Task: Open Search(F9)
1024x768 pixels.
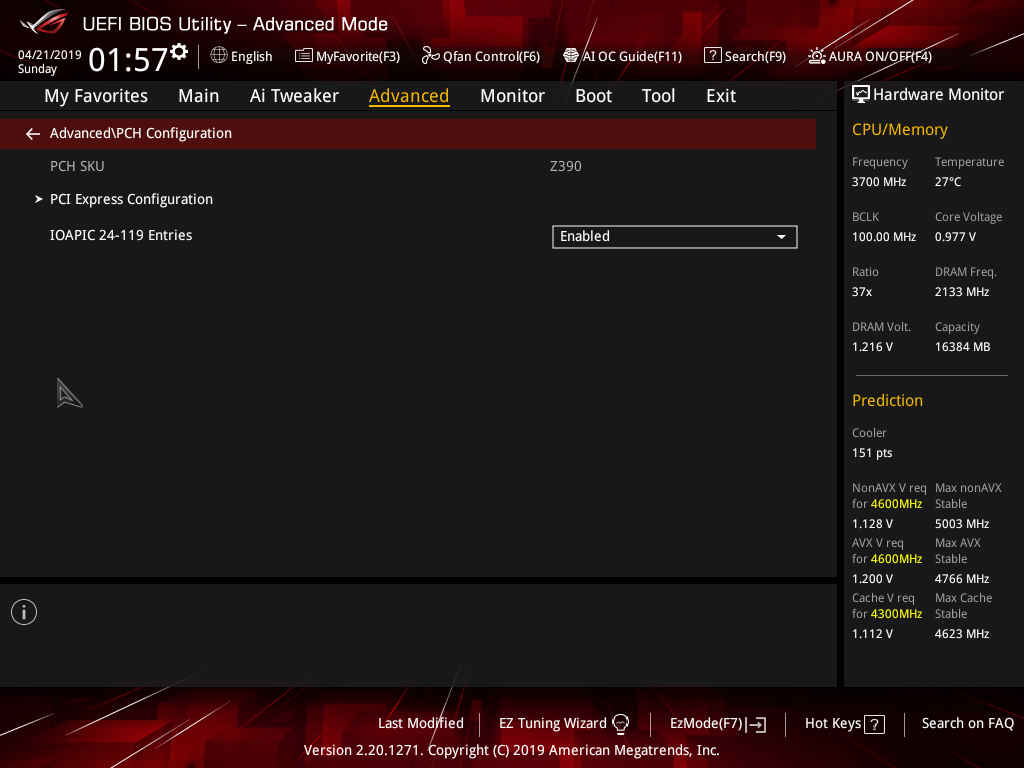Action: [745, 56]
